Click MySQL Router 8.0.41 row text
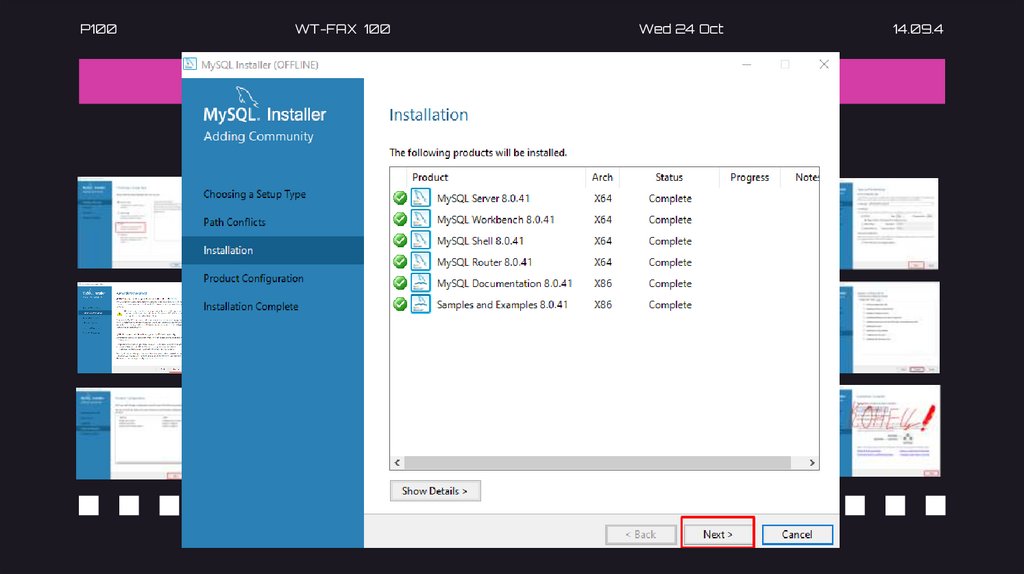 tap(485, 262)
